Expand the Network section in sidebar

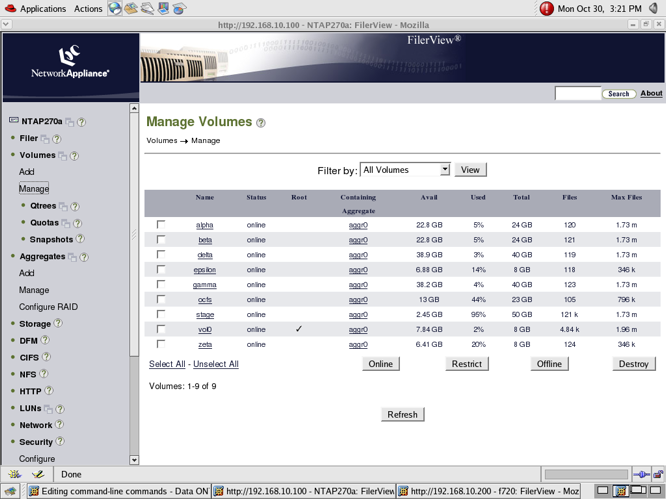point(36,425)
